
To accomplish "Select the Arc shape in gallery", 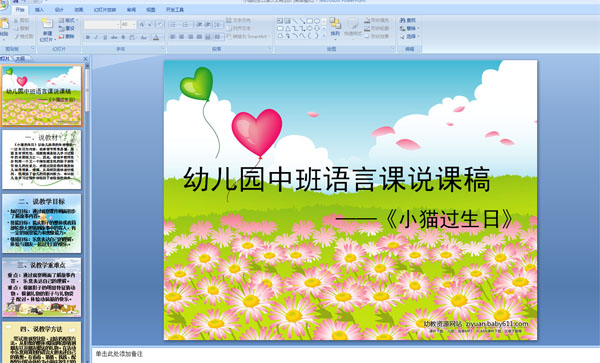I will tap(295, 36).
